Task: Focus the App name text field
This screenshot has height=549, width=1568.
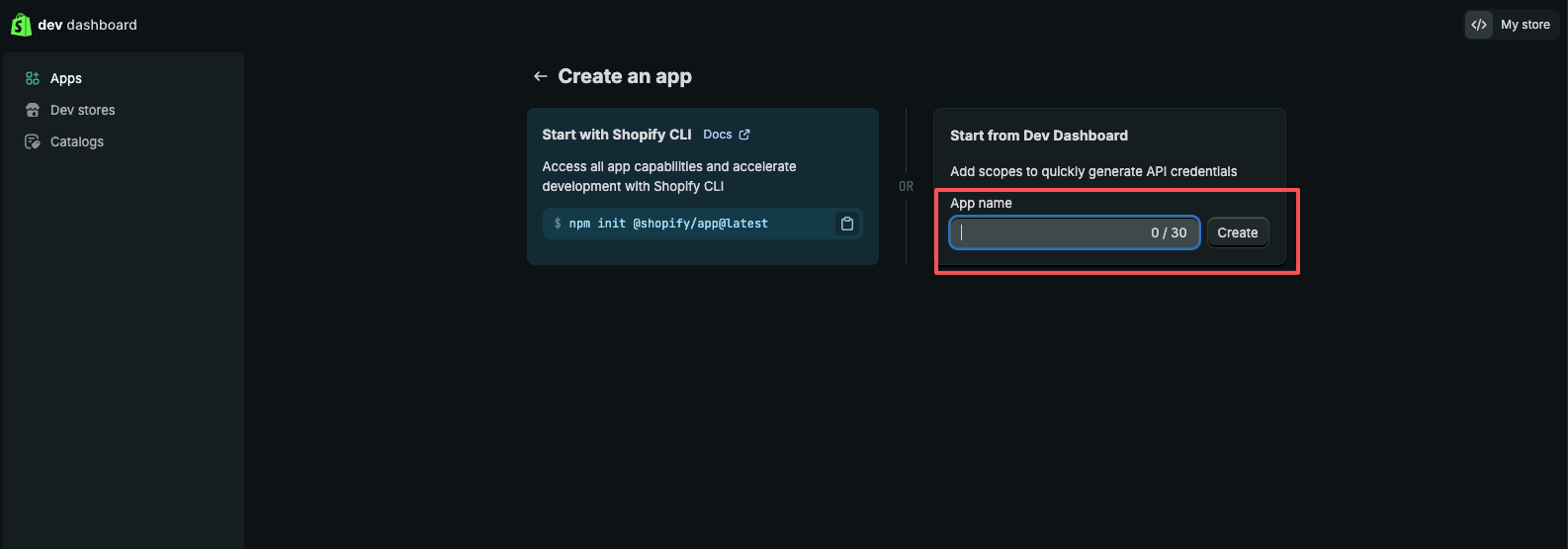Action: point(1048,232)
